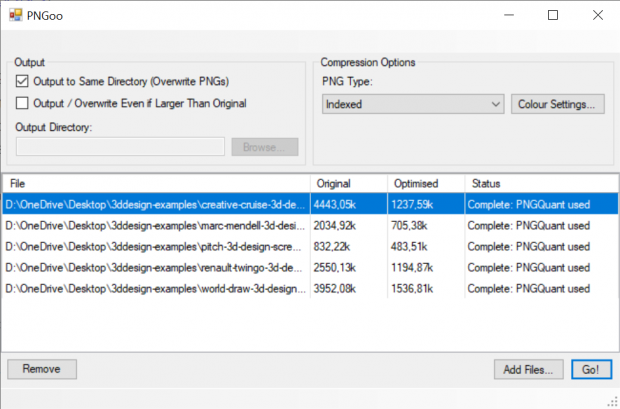Select the creative-cruise-3d file row

pos(155,205)
